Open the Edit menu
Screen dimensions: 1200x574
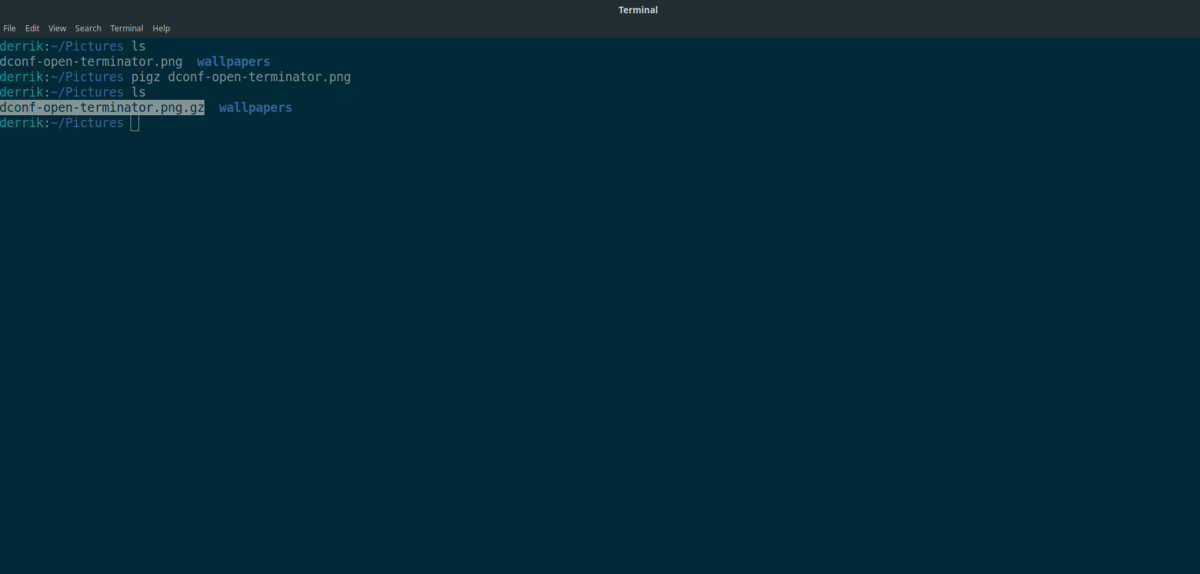point(33,28)
